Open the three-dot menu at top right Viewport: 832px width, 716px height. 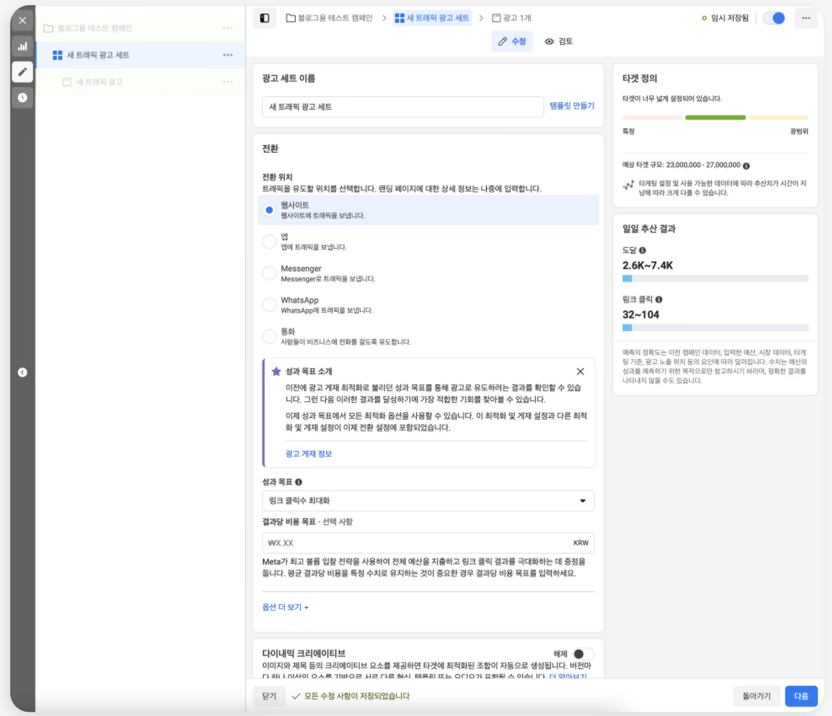806,18
